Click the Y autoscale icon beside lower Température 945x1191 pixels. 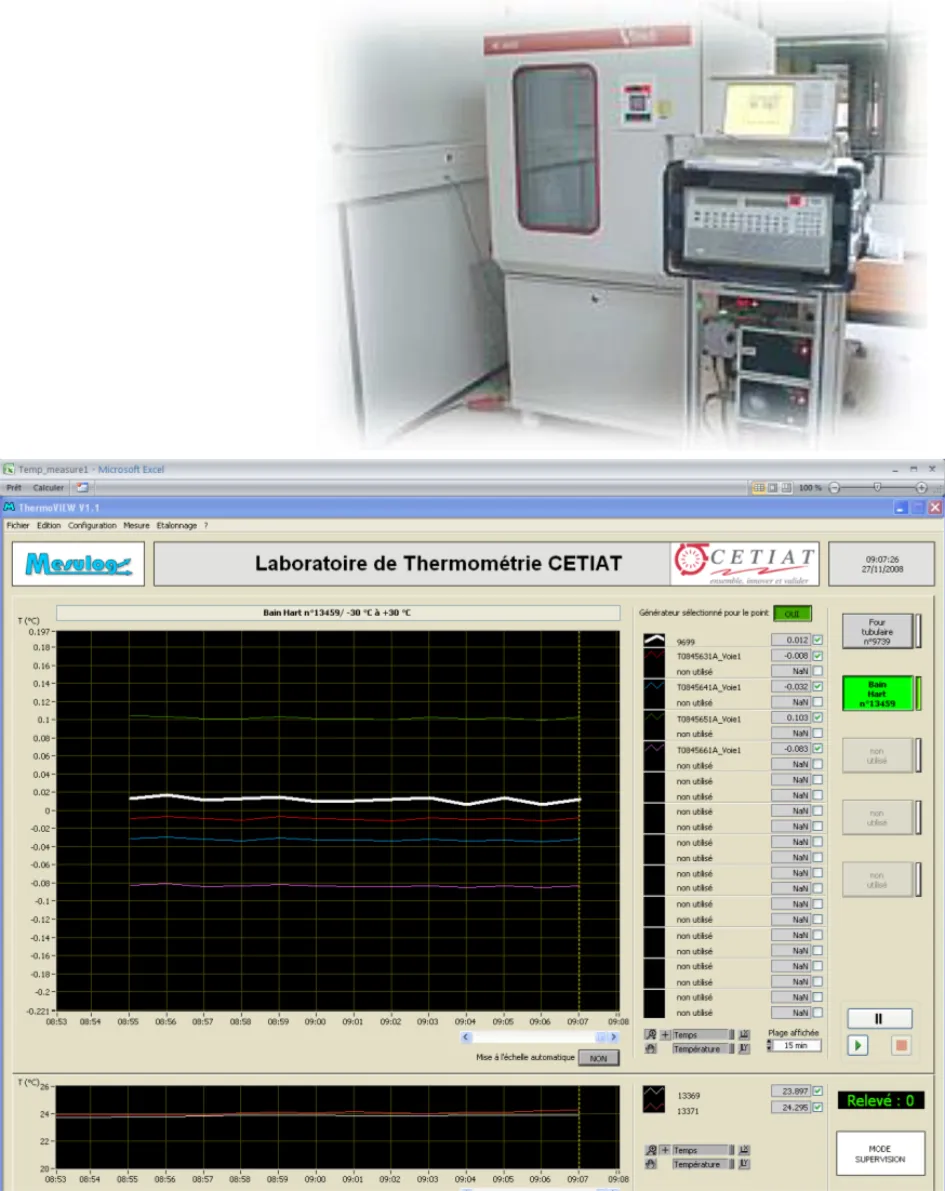coord(744,1164)
